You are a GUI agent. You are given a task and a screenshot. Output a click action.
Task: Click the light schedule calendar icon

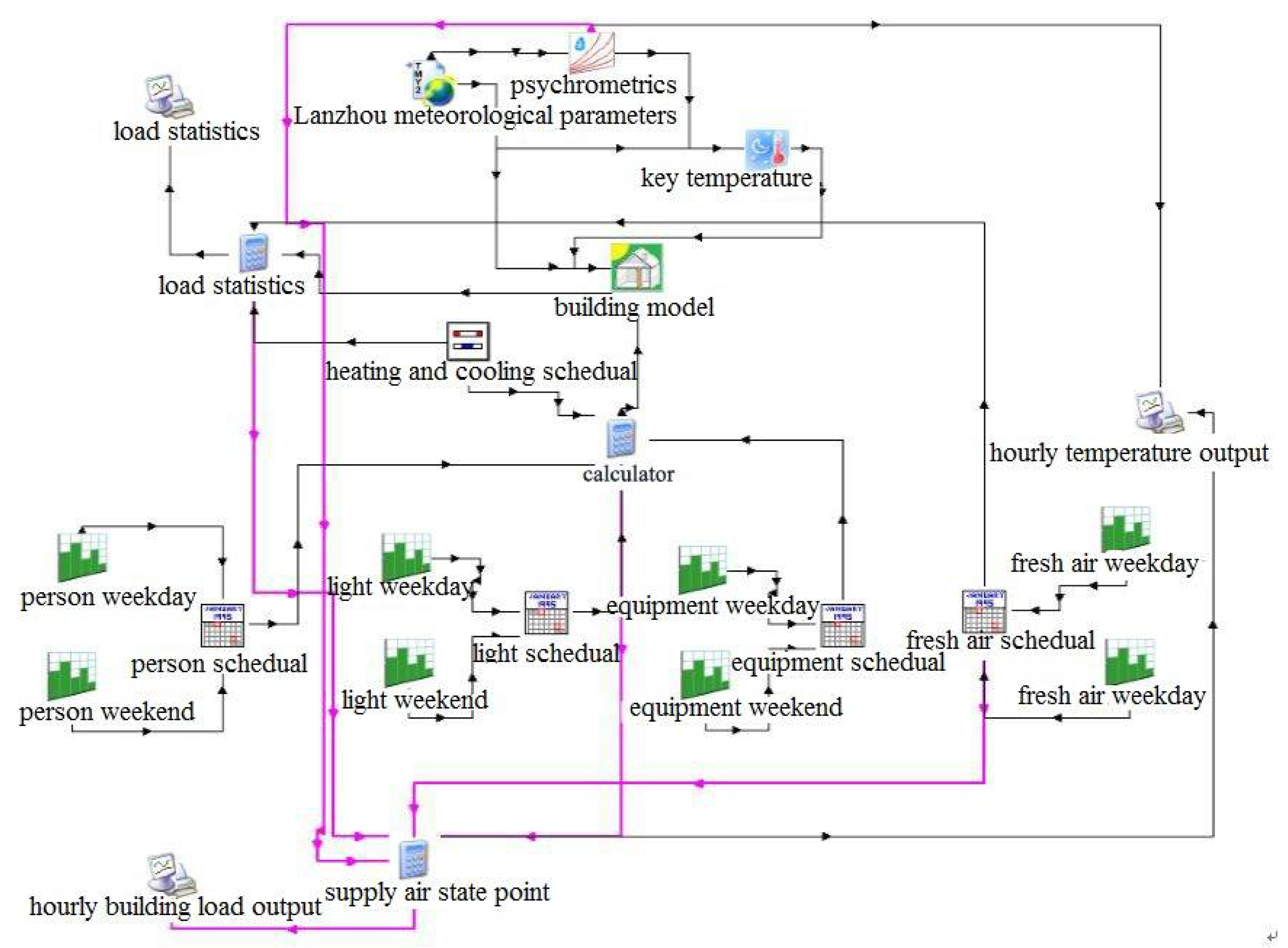click(546, 612)
